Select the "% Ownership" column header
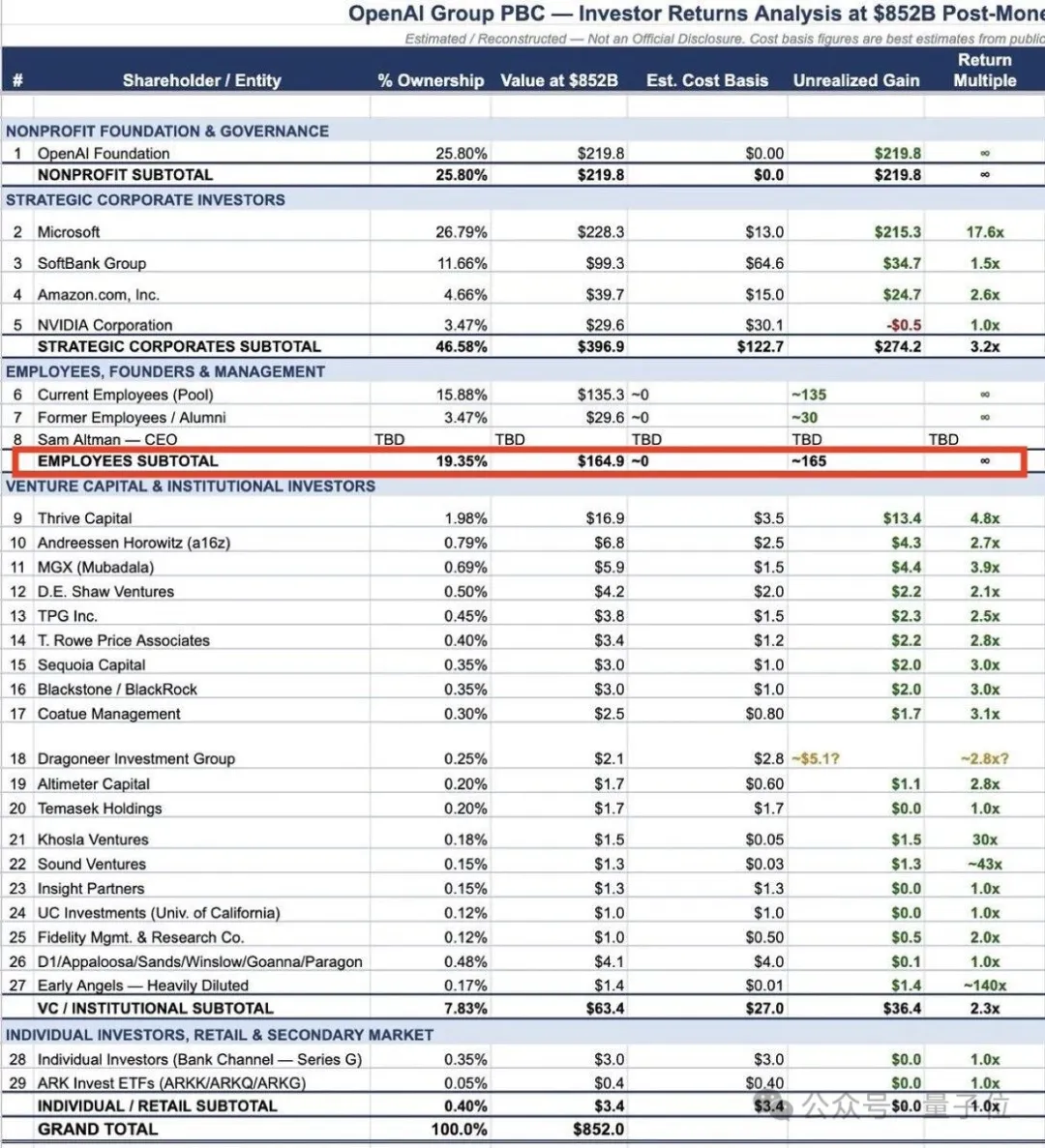The image size is (1045, 1148). (431, 80)
